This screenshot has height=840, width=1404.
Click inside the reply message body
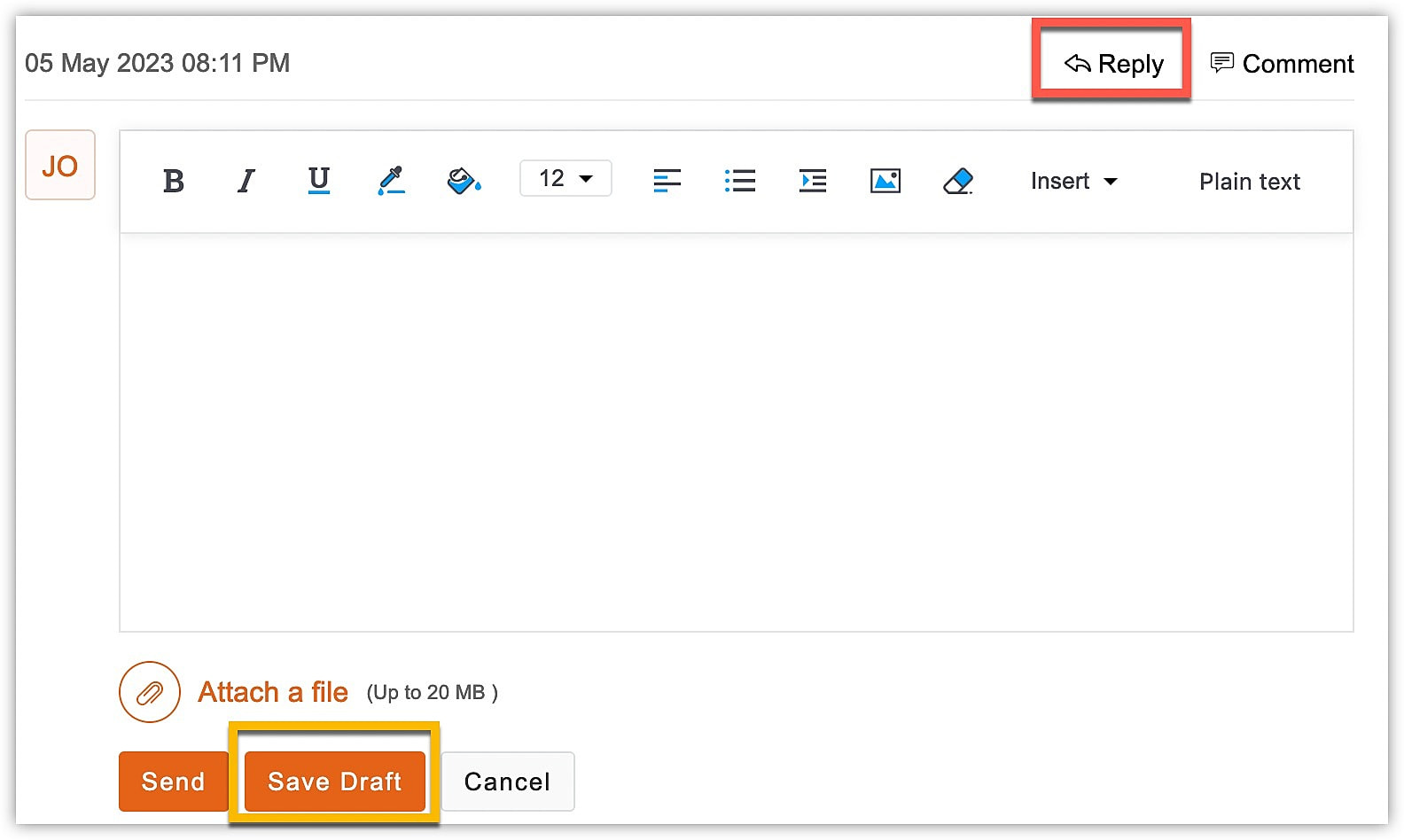click(x=737, y=432)
